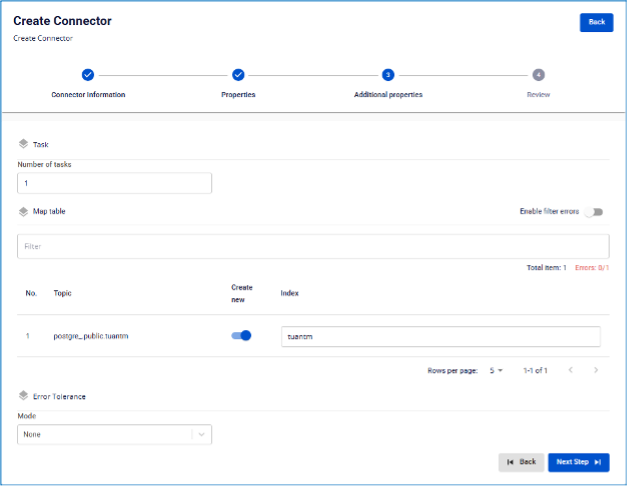
Task: Open the Rows per page dropdown
Action: (x=496, y=370)
